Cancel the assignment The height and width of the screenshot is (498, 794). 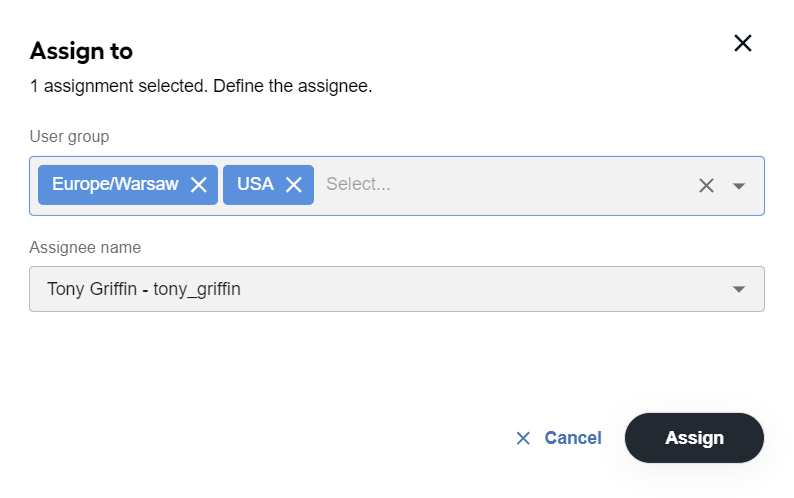coord(558,438)
